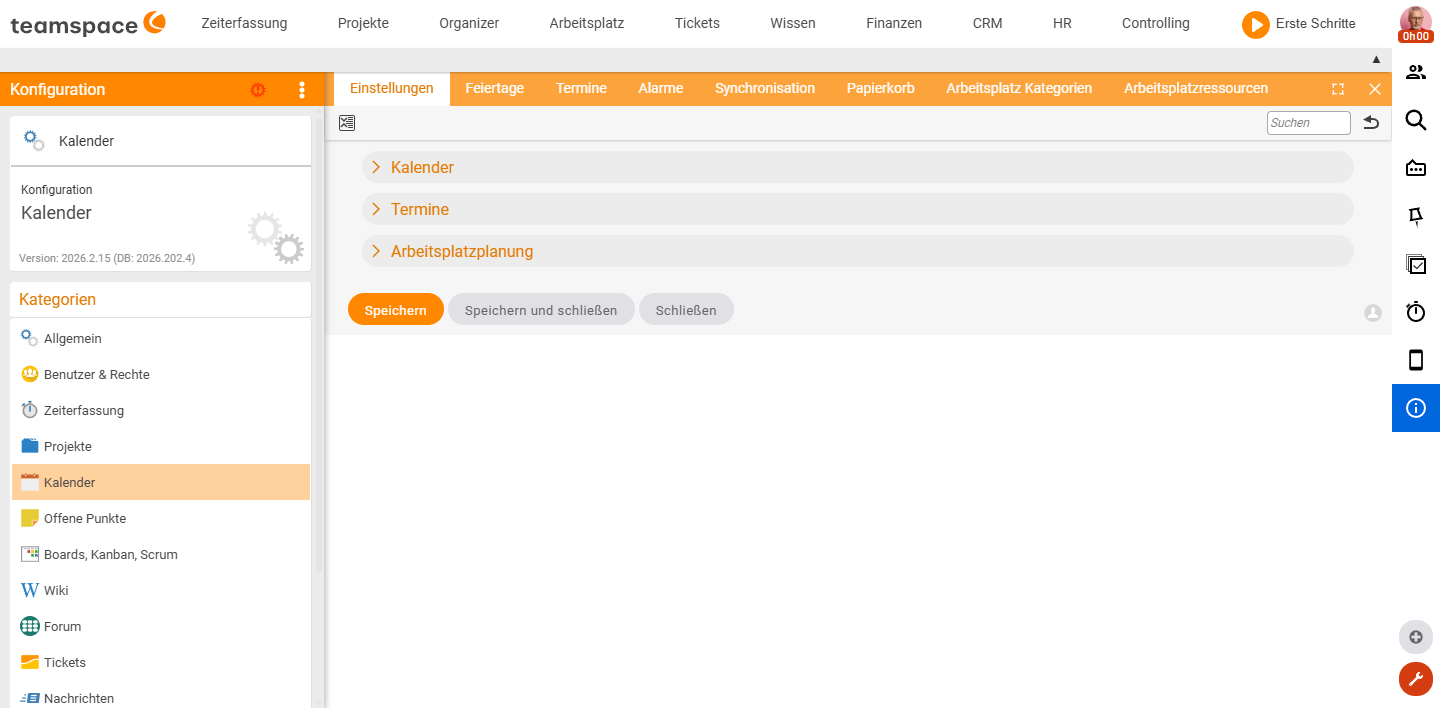Click the grey plus circle button
Screen dimensions: 1440x708
[x=1416, y=637]
